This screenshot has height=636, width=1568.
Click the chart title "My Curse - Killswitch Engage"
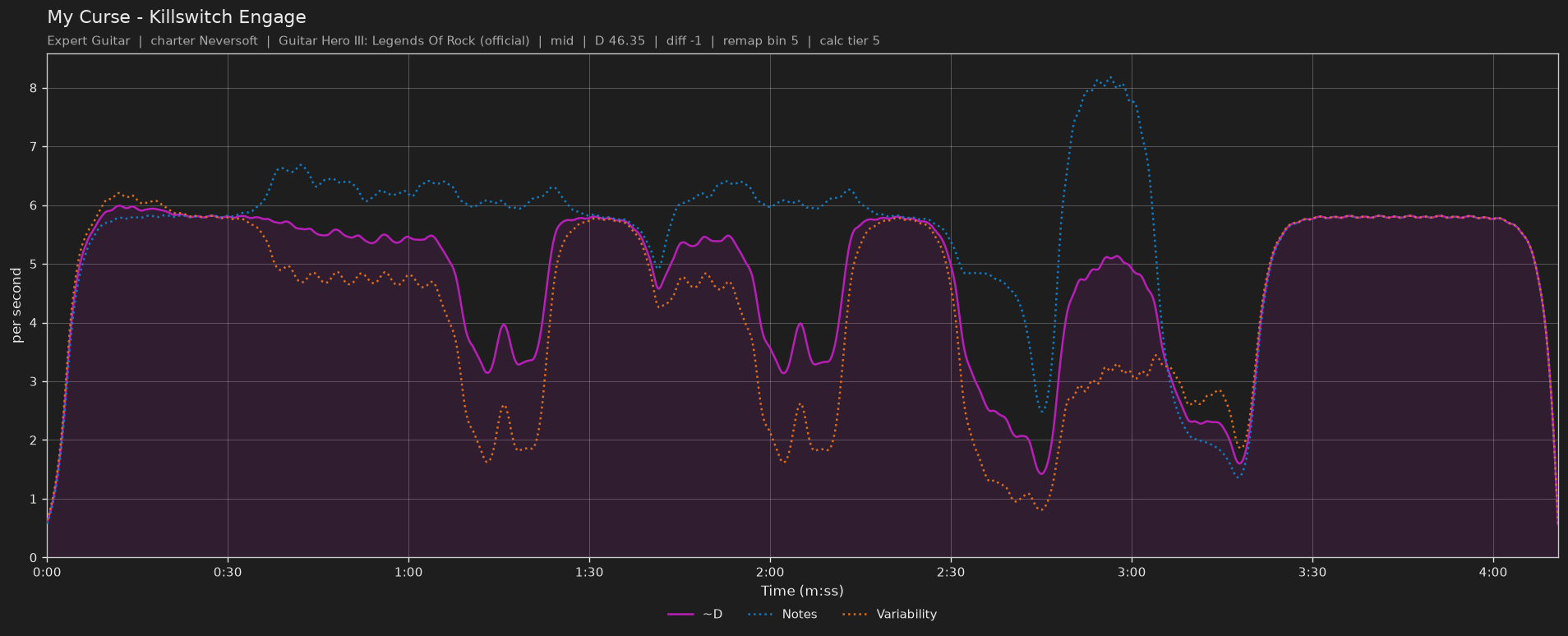(x=177, y=17)
